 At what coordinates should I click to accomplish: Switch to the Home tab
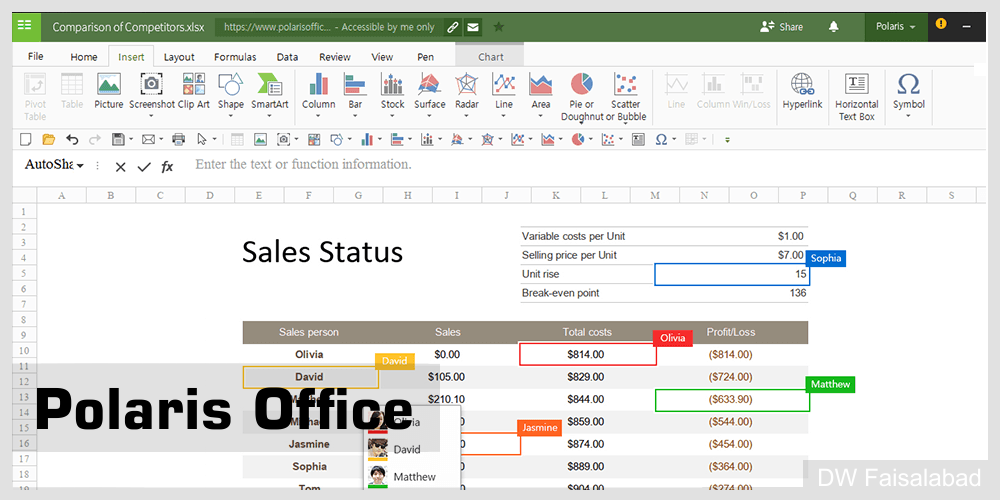(84, 57)
